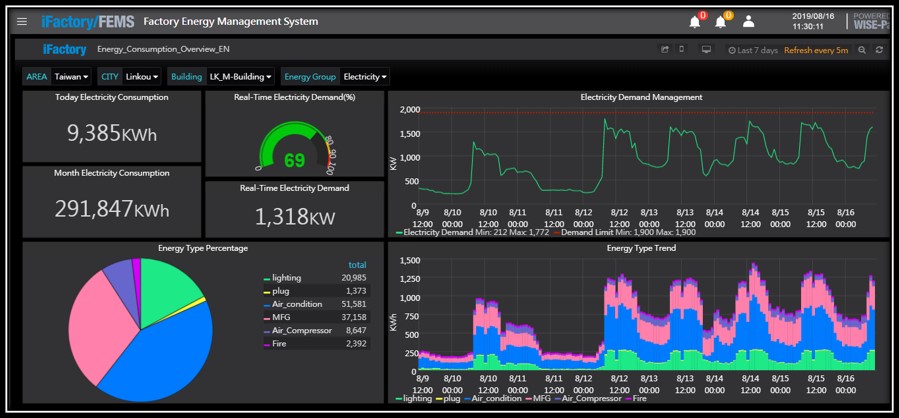Open the hamburger navigation menu

pos(22,21)
